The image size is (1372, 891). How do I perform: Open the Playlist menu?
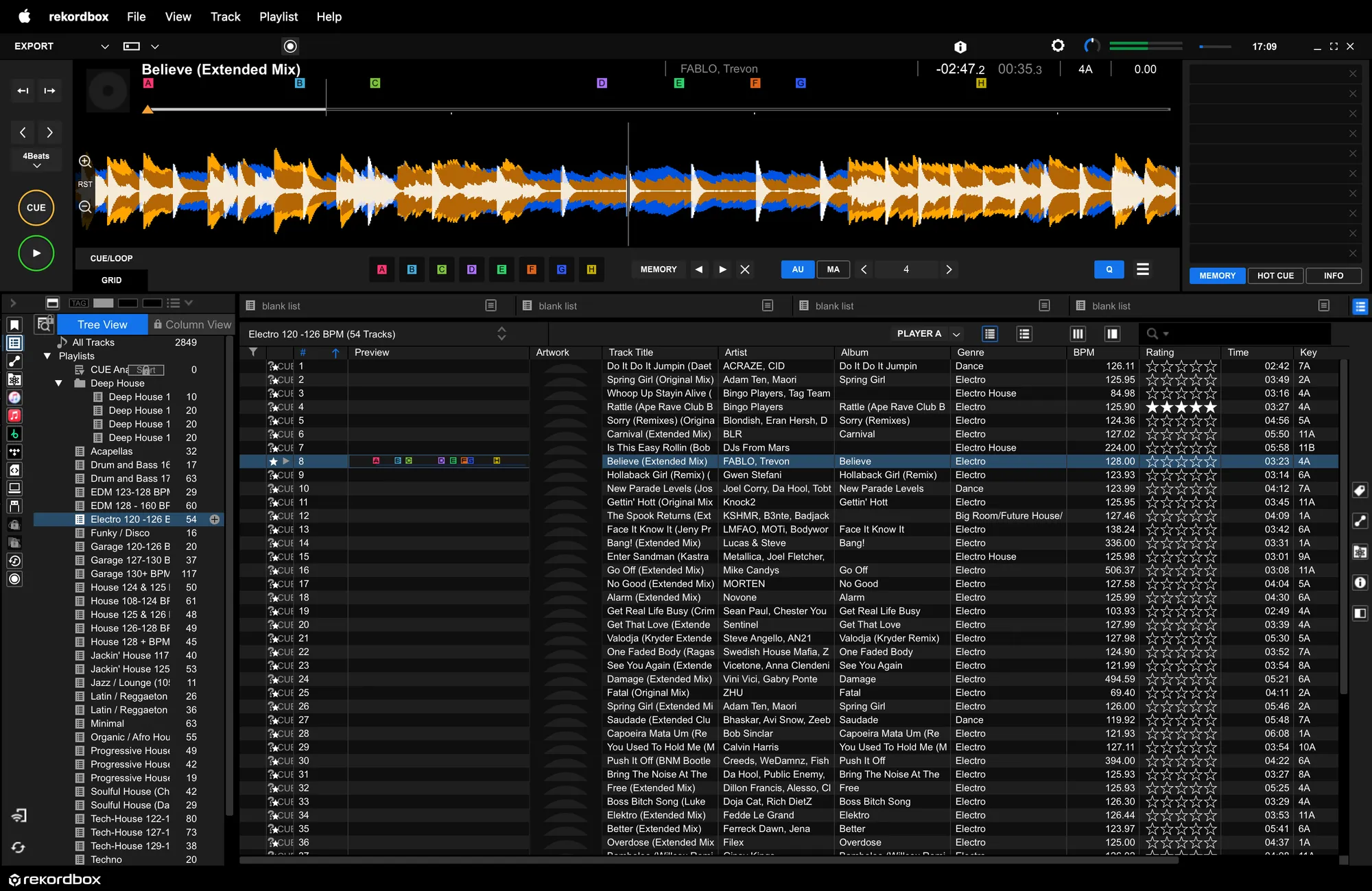[x=278, y=16]
